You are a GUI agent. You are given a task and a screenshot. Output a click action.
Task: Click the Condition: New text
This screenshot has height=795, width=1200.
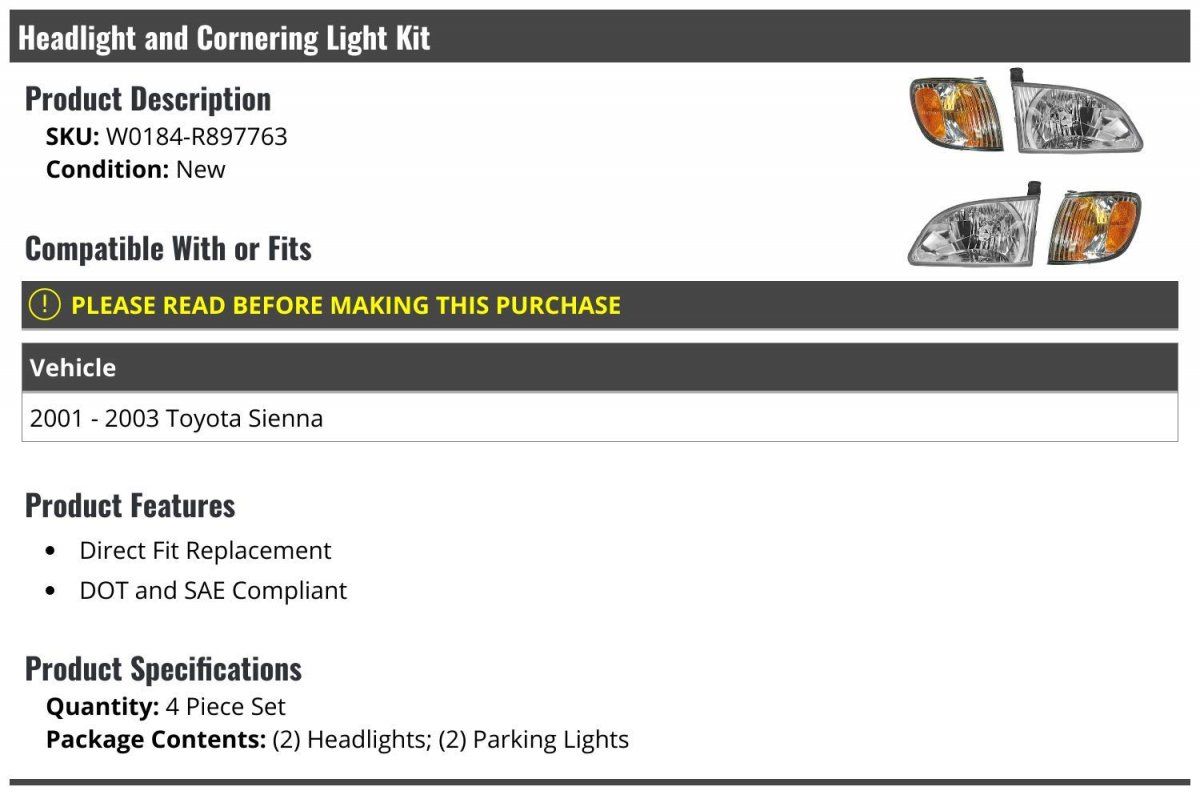point(136,169)
